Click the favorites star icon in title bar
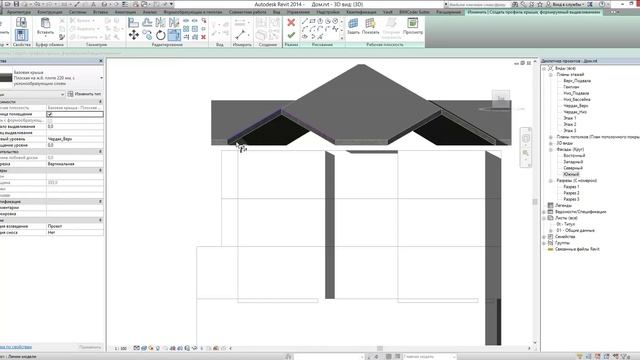Viewport: 640px width, 360px height. coord(540,4)
